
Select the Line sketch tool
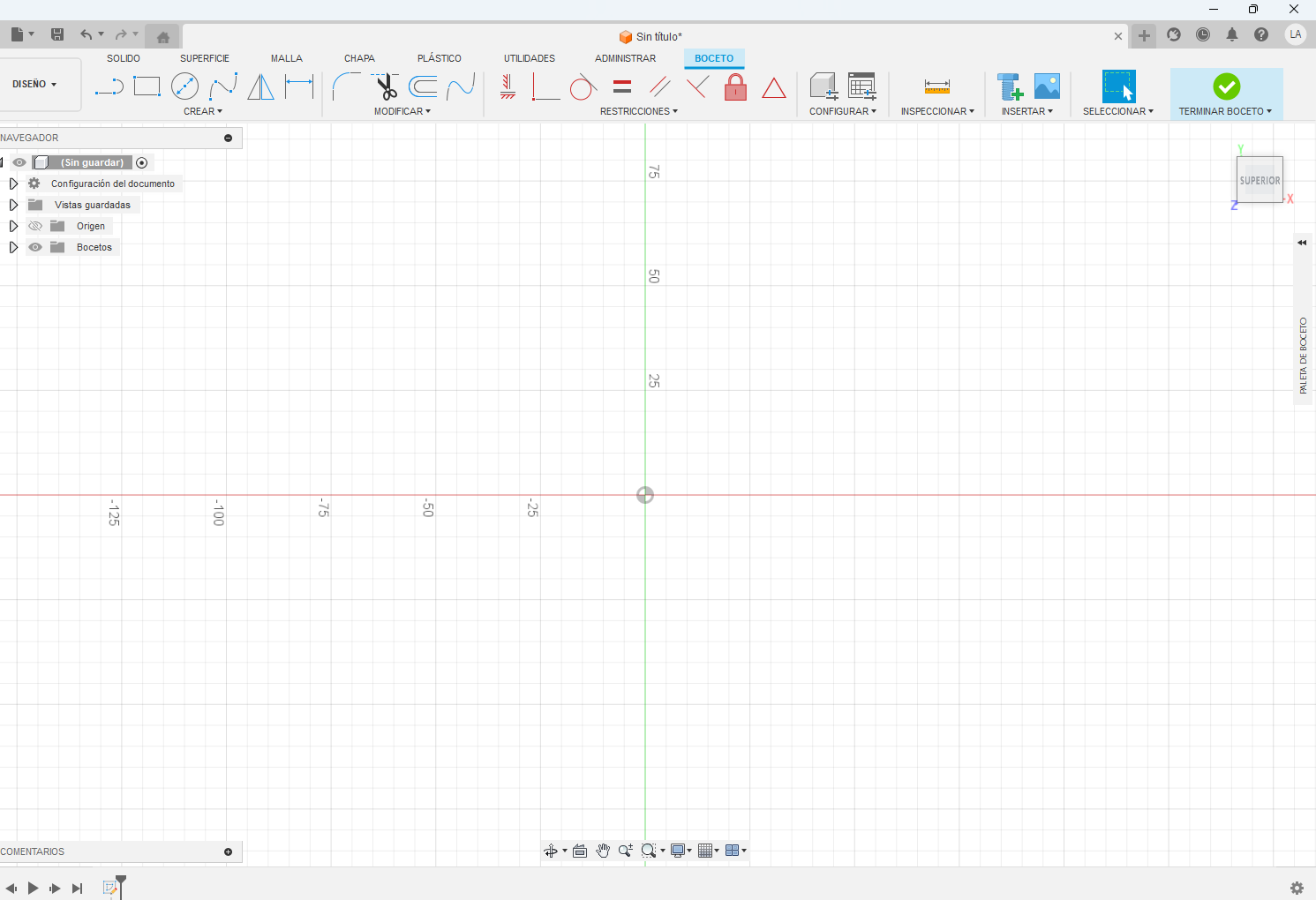109,86
